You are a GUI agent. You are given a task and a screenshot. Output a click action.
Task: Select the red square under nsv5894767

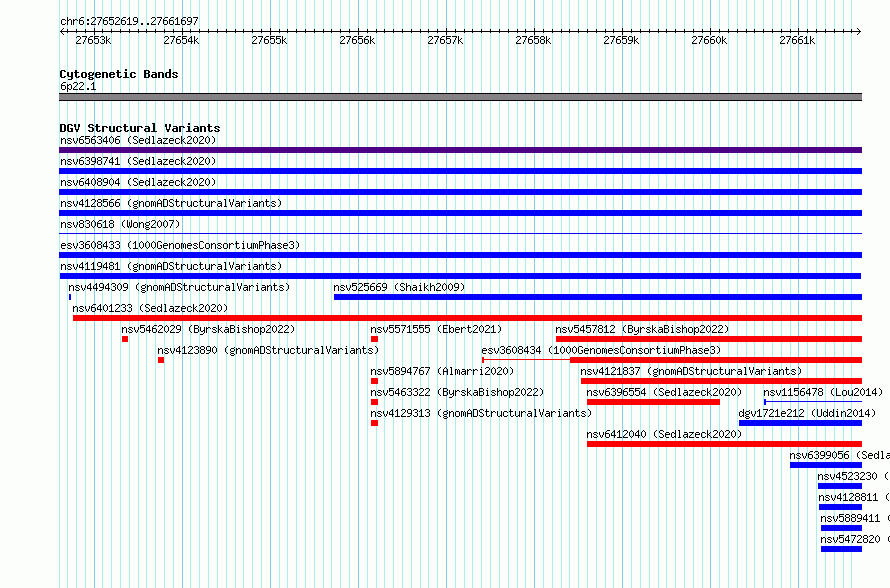point(374,381)
